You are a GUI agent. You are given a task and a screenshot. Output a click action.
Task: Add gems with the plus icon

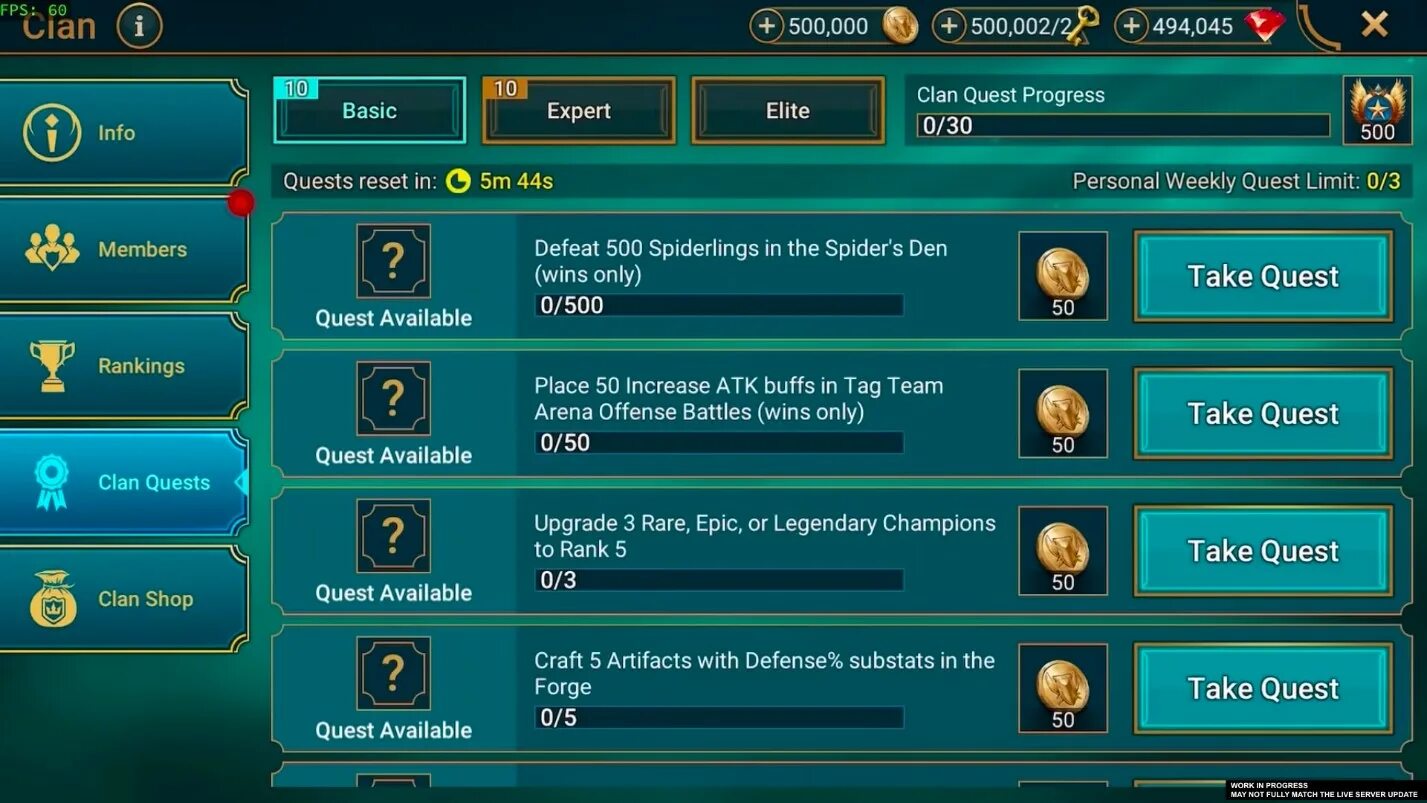(x=1131, y=26)
